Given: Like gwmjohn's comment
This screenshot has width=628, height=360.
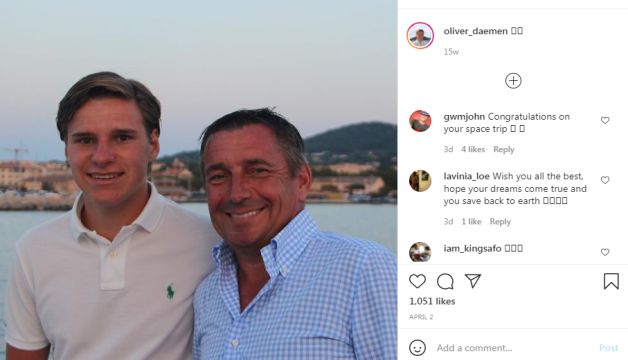Looking at the screenshot, I should click(x=605, y=120).
